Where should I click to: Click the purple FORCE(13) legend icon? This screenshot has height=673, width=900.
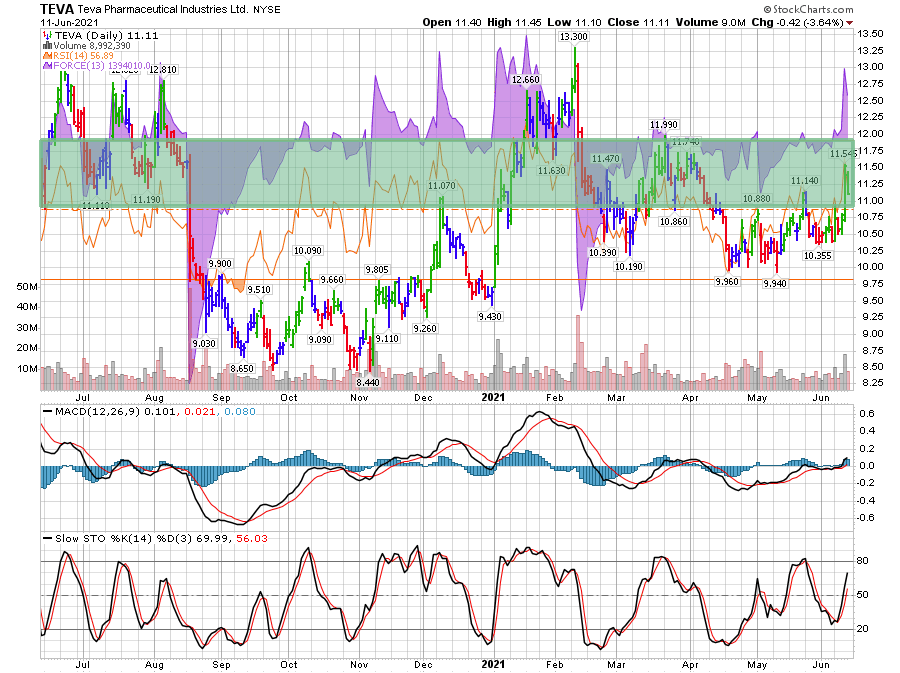pyautogui.click(x=45, y=65)
